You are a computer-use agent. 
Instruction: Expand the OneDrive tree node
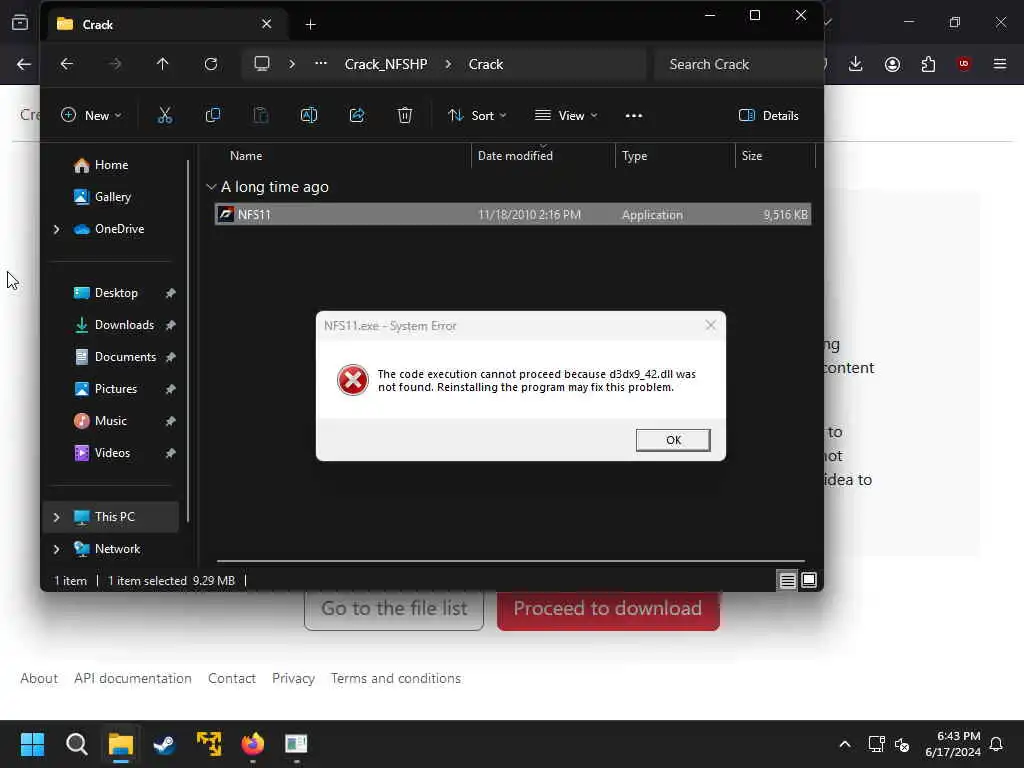[x=57, y=229]
